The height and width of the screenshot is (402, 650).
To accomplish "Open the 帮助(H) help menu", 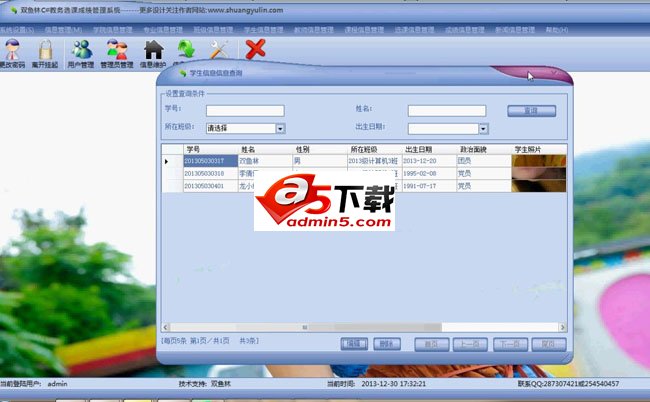I will coord(557,30).
